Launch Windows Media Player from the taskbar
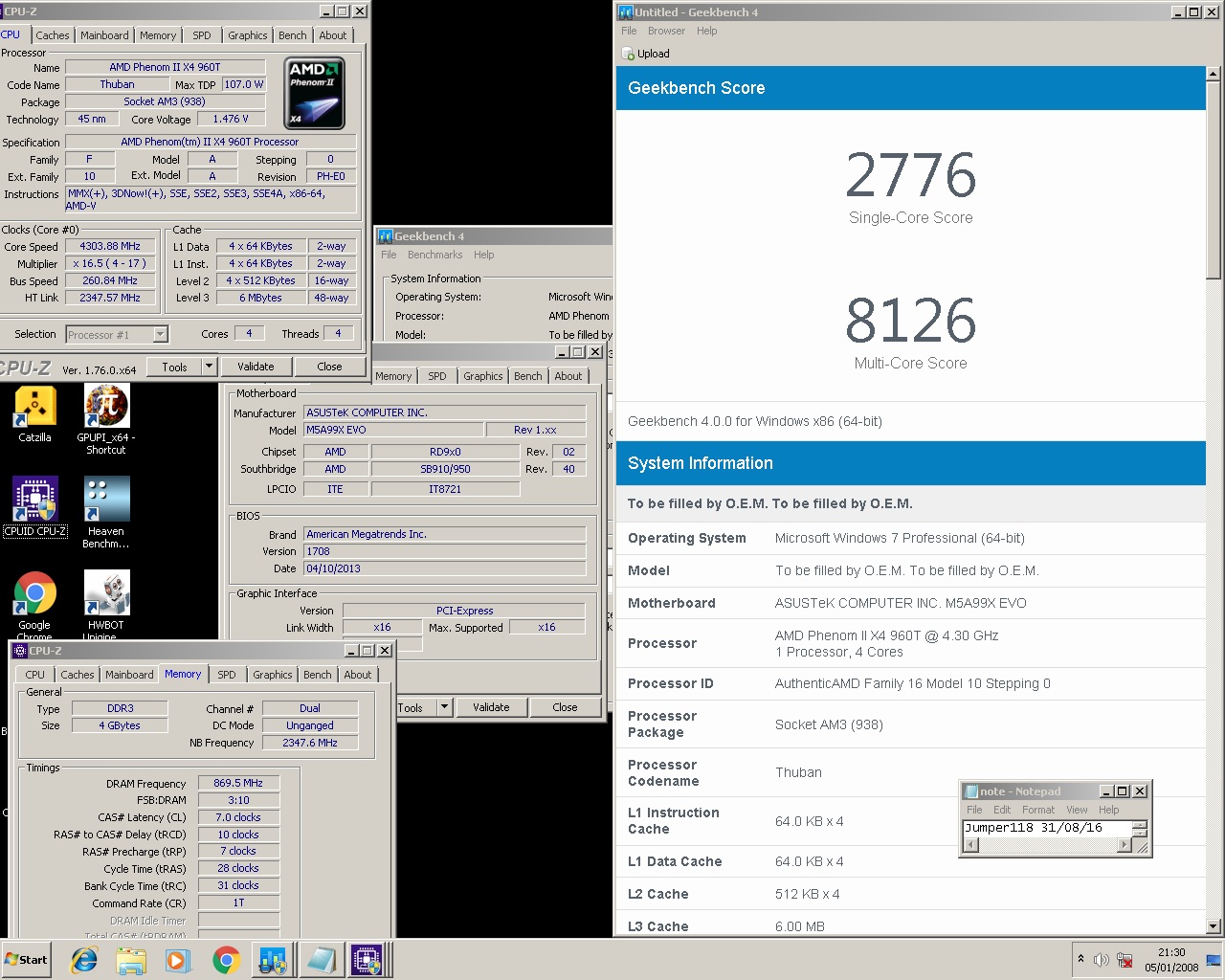 click(178, 960)
